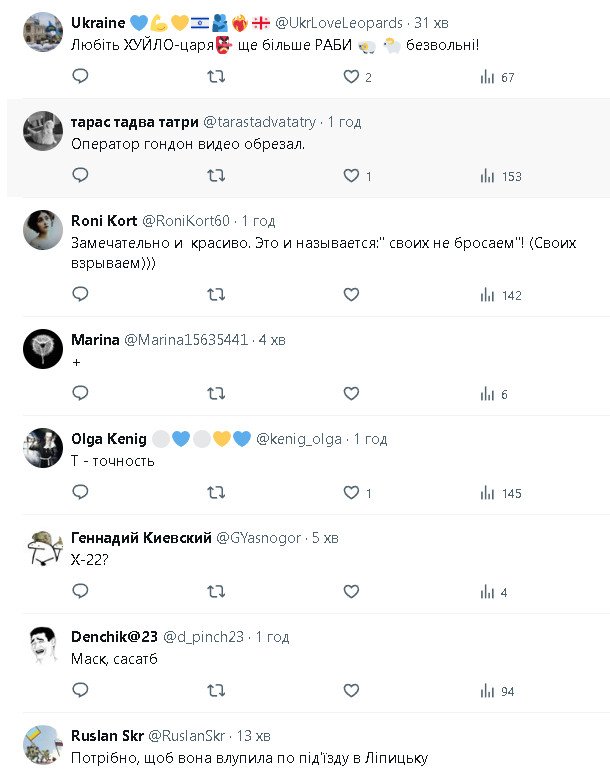Repost Marina's plus-sign tweet
The height and width of the screenshot is (772, 610).
click(x=215, y=394)
